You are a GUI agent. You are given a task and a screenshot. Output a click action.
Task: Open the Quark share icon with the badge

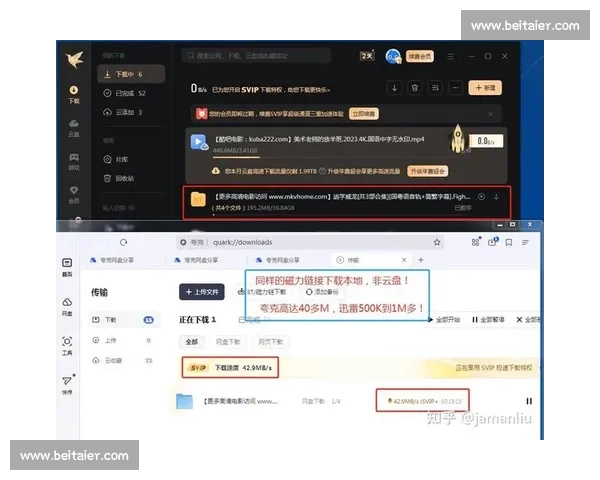tap(492, 242)
